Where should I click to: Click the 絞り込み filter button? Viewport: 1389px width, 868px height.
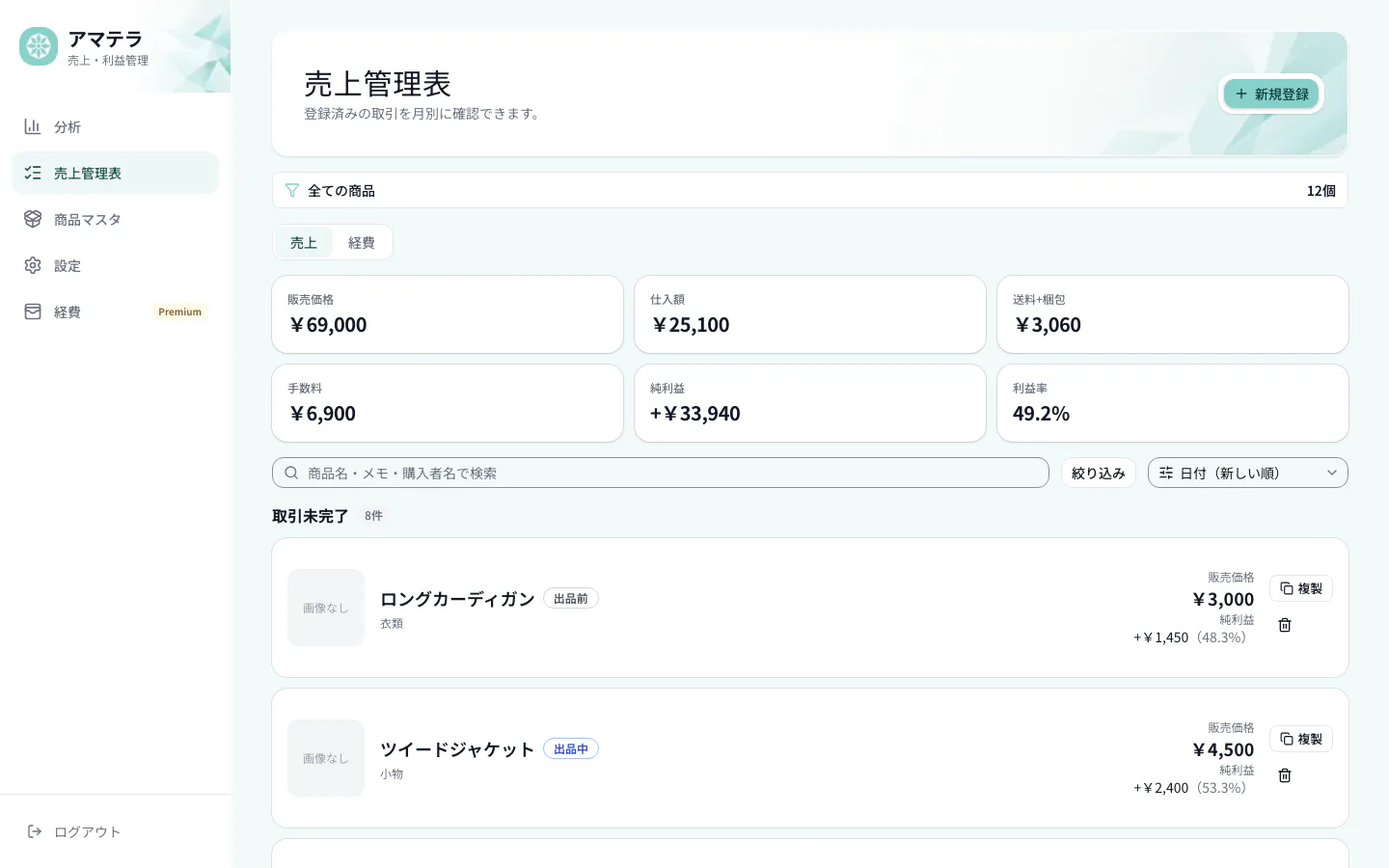(x=1099, y=473)
